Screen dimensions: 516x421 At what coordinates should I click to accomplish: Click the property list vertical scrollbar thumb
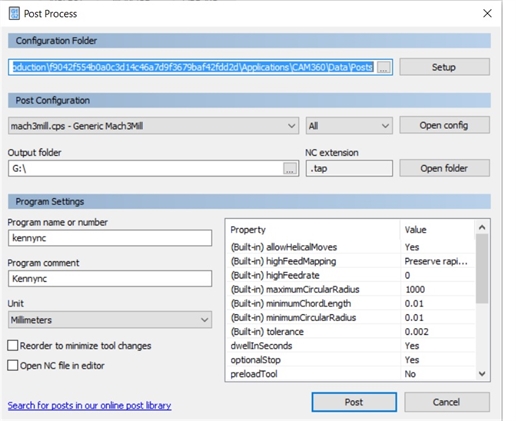[482, 268]
